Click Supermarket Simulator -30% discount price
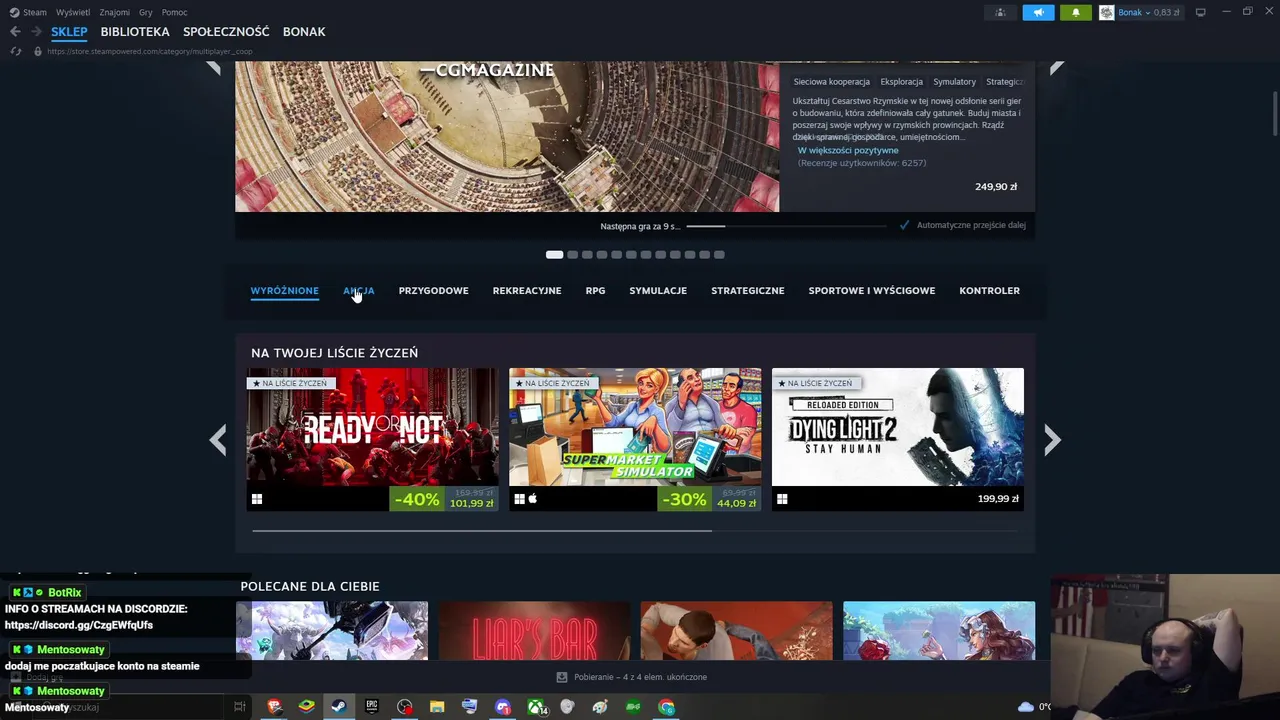The width and height of the screenshot is (1280, 720). point(709,499)
